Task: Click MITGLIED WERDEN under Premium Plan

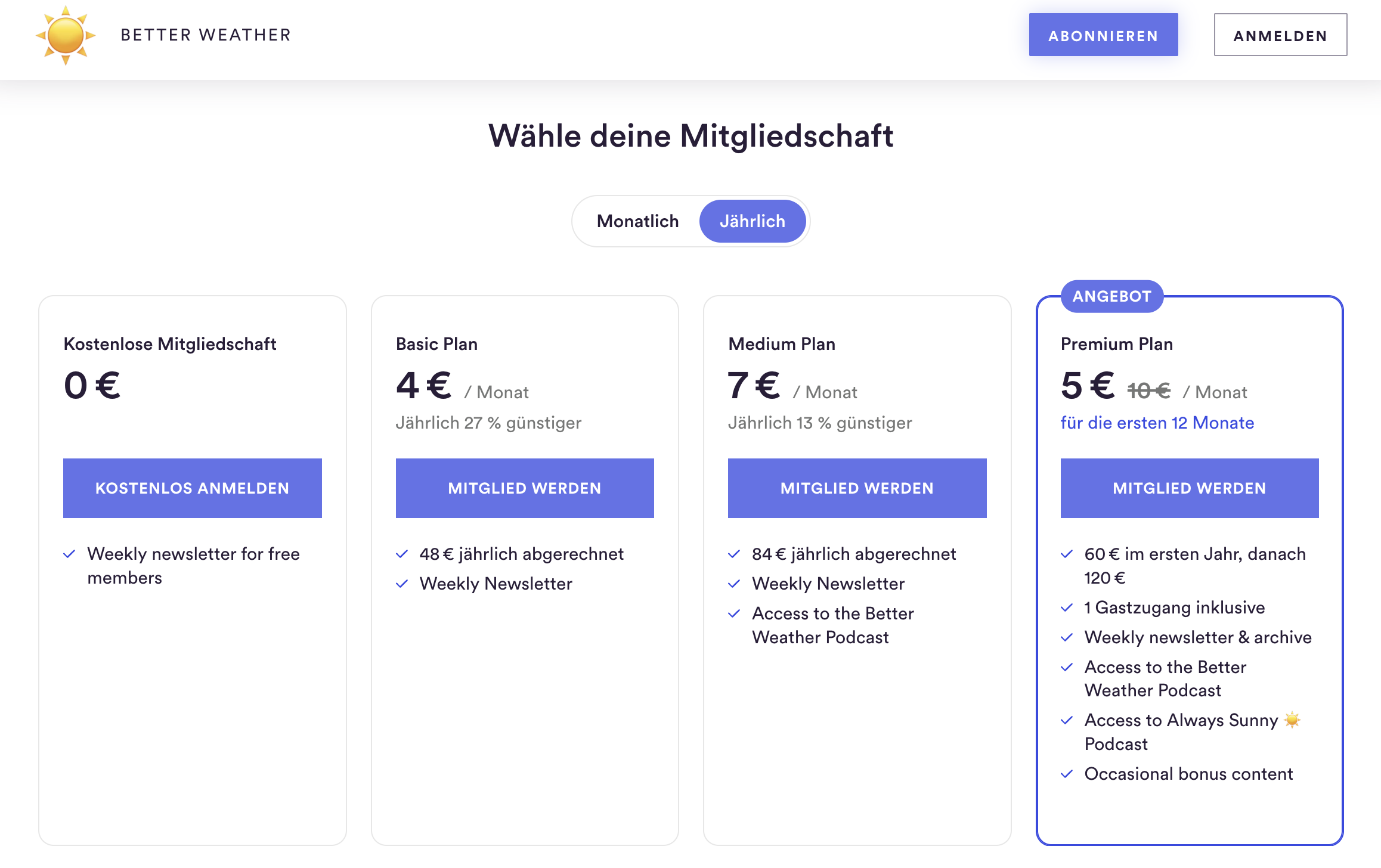Action: coord(1190,488)
